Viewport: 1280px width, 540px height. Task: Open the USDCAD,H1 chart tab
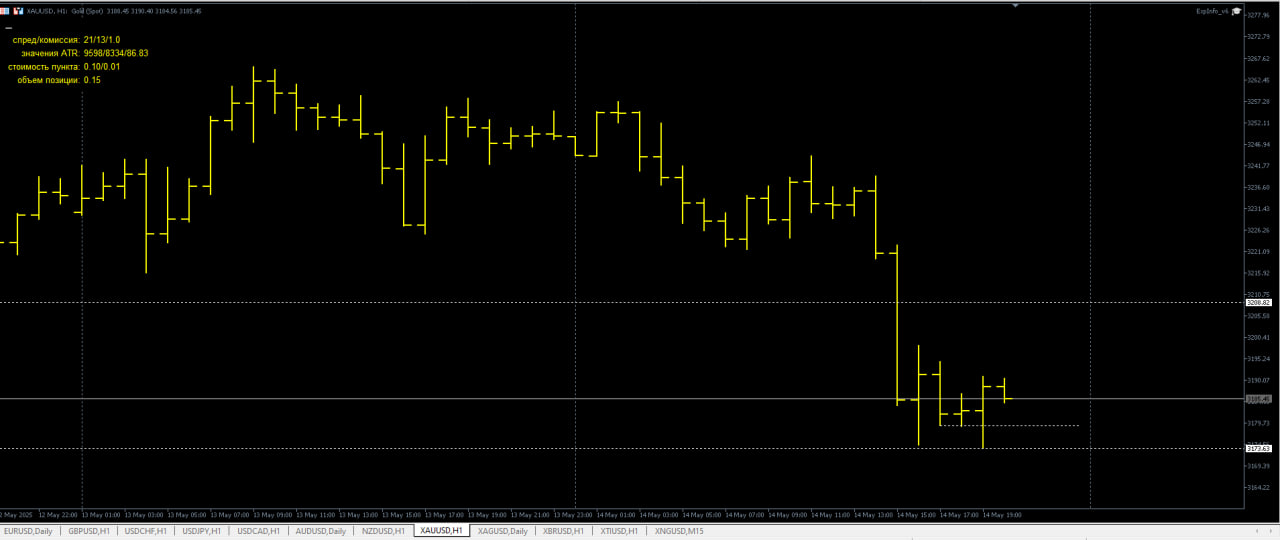tap(259, 531)
